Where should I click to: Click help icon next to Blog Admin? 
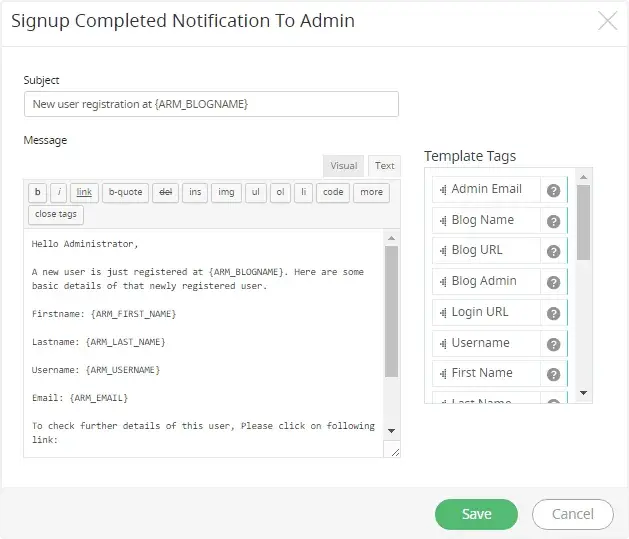553,282
